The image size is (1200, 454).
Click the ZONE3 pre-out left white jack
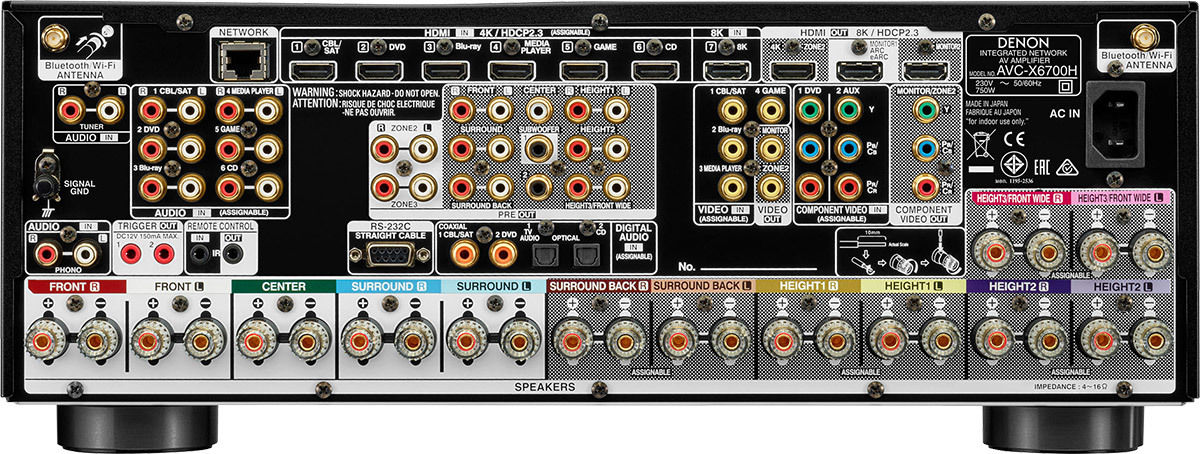pos(422,187)
